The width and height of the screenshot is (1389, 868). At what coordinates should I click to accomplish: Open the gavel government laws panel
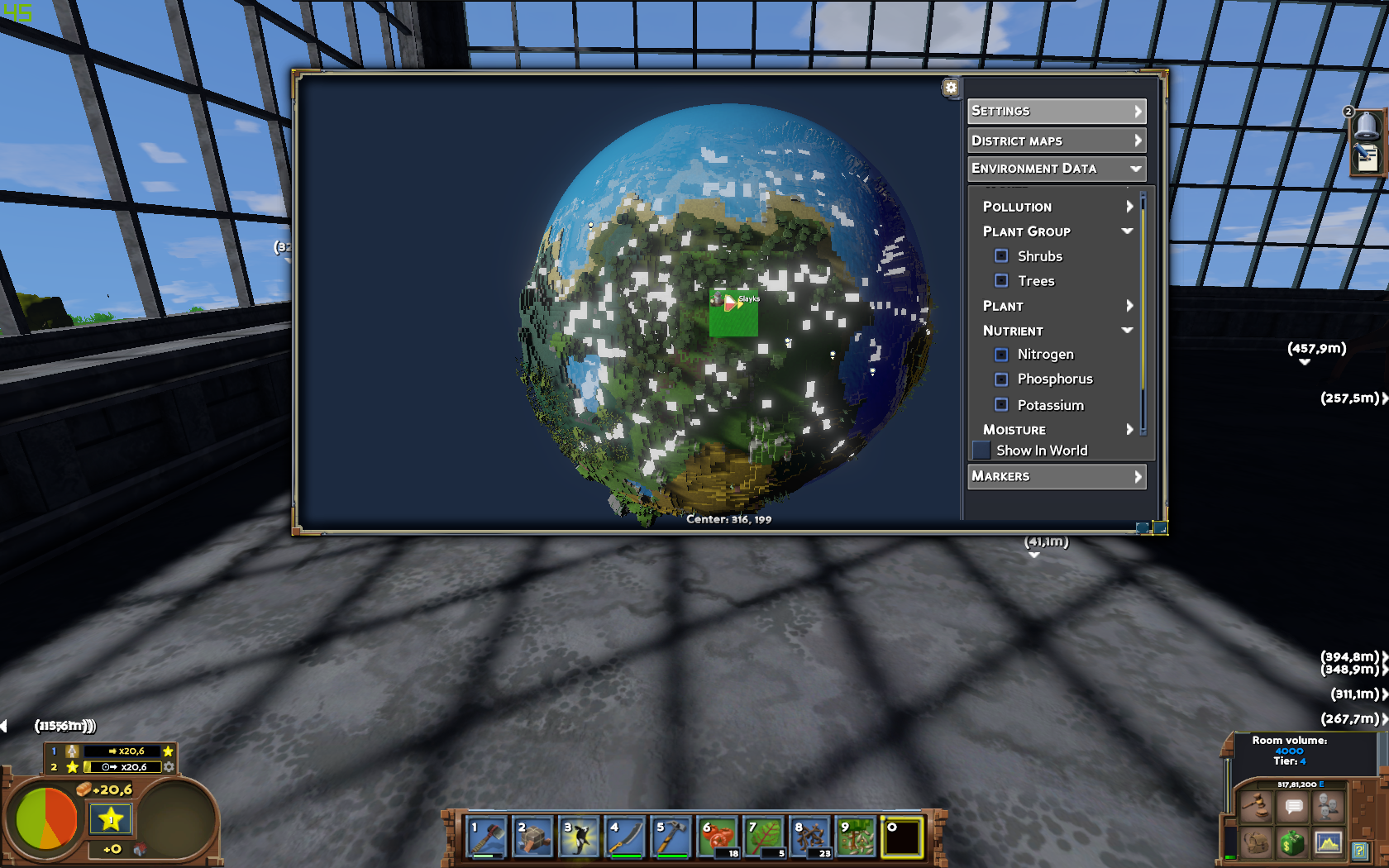pyautogui.click(x=1257, y=806)
